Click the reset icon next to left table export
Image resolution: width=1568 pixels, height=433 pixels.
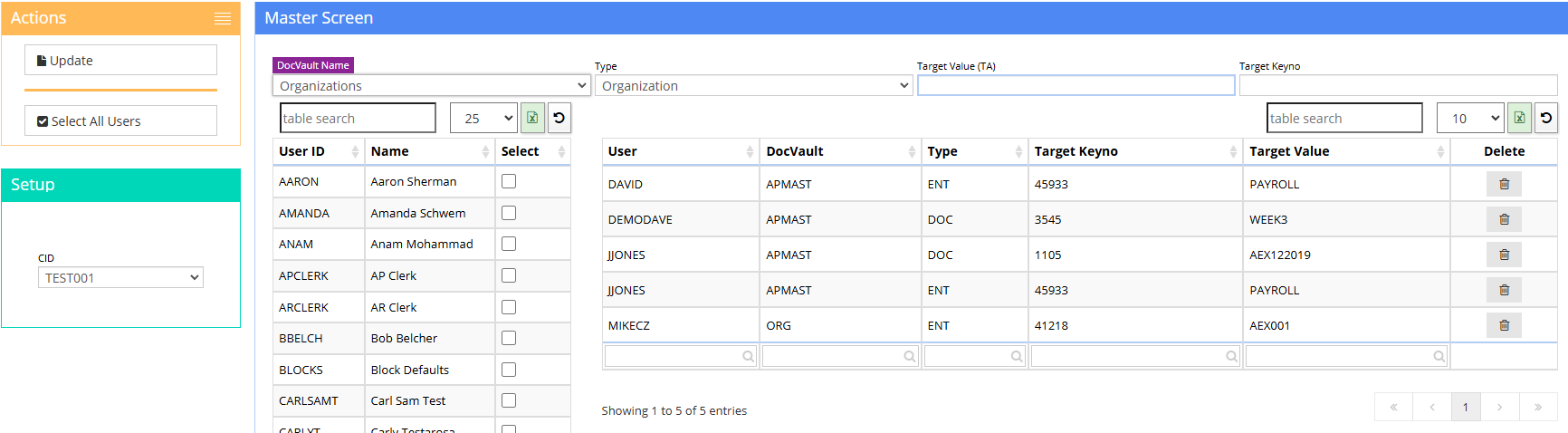click(x=559, y=118)
